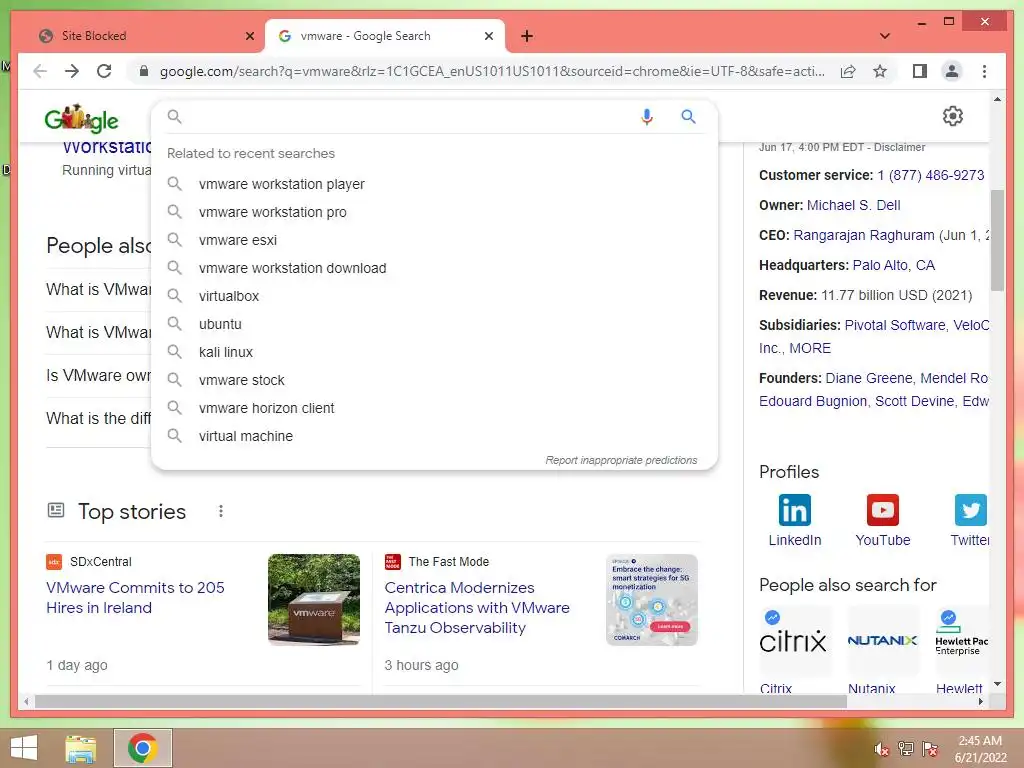1024x768 pixels.
Task: Click the MORE subsidiaries link
Action: (x=810, y=348)
